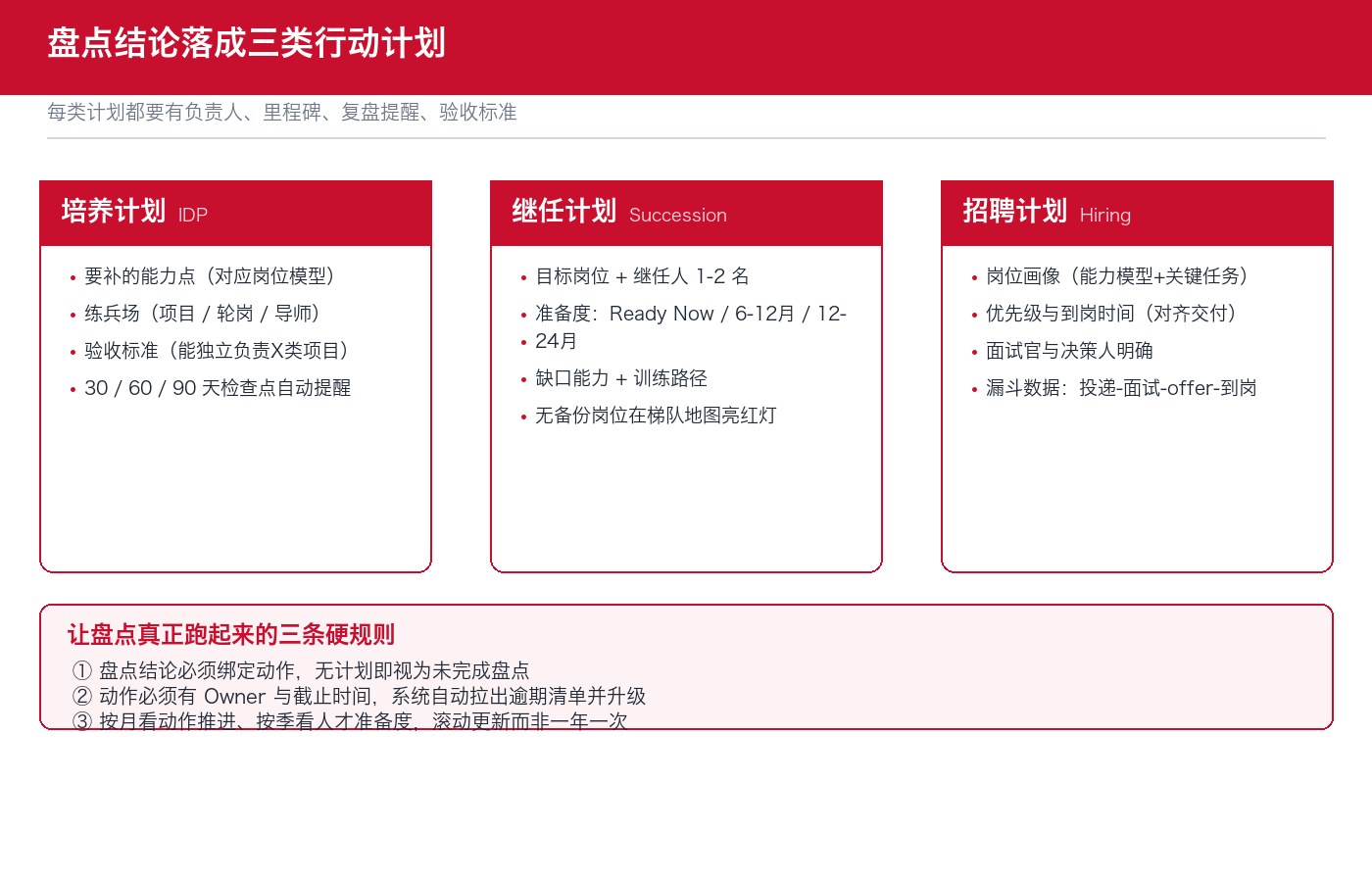Select bullet 缺口能力 + 训练路径
The height and width of the screenshot is (882, 1372).
[621, 378]
